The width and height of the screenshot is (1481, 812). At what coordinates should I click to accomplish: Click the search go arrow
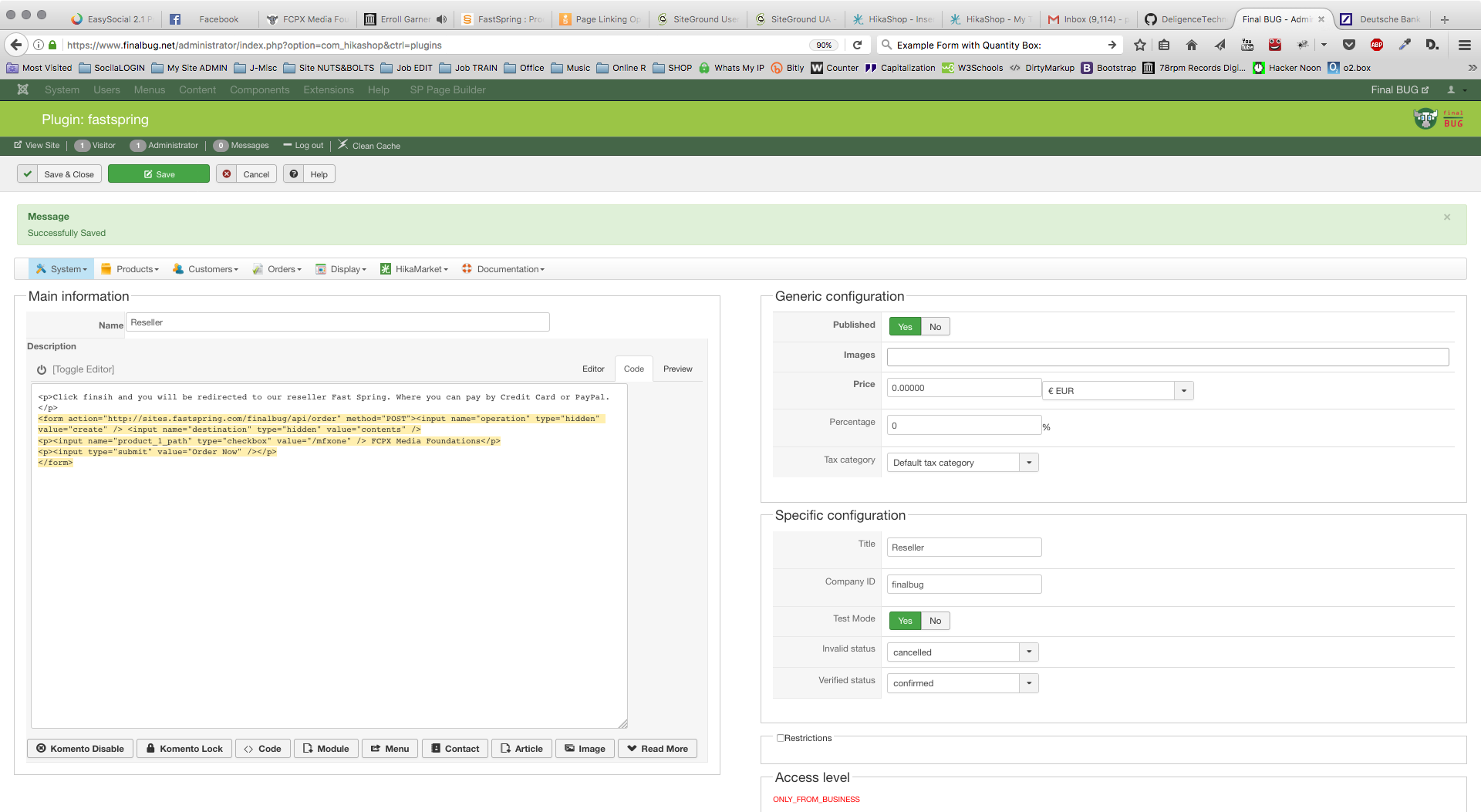coord(1112,45)
